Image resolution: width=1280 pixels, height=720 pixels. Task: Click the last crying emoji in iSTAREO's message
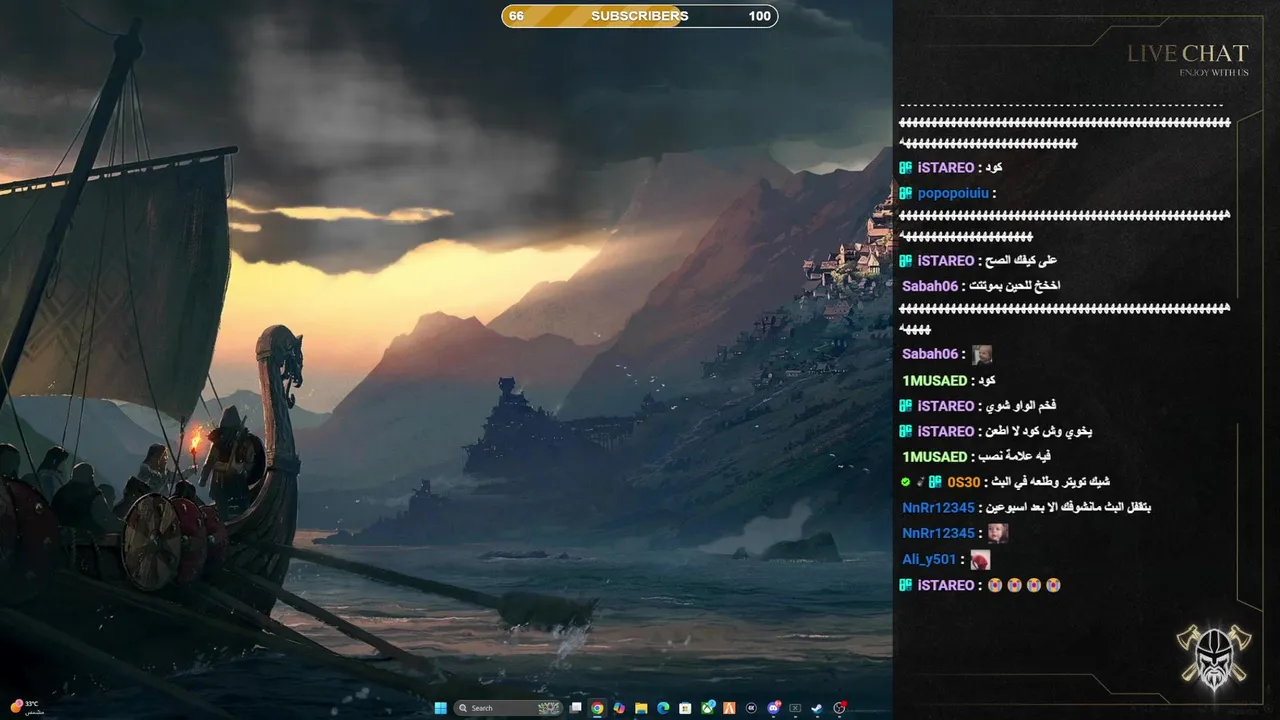point(1053,585)
